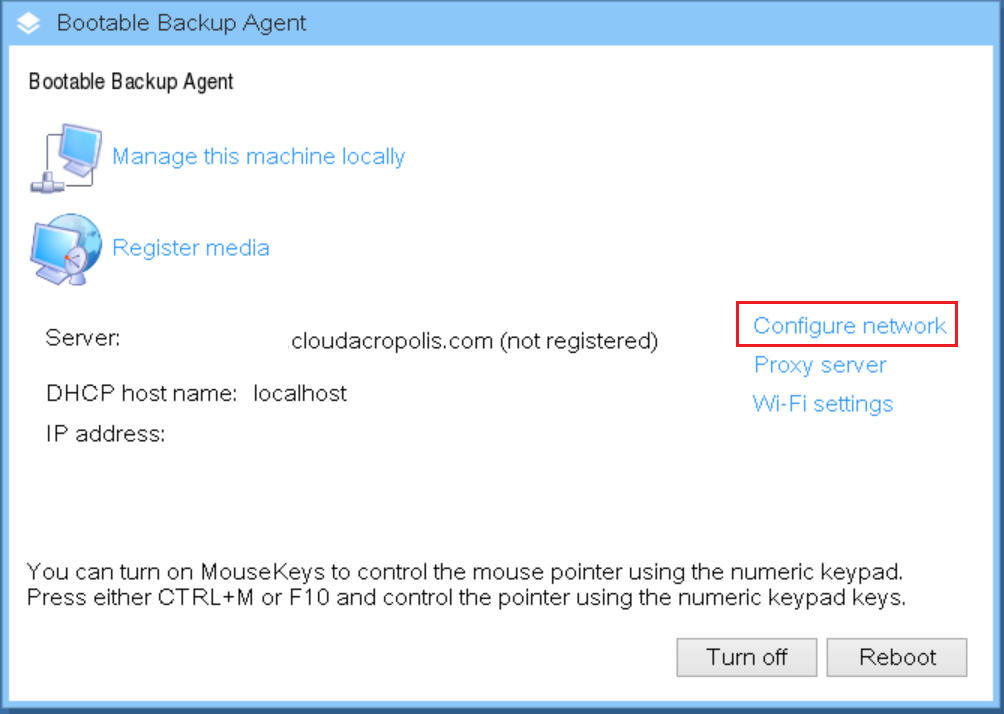Click the Turn off button

(747, 657)
